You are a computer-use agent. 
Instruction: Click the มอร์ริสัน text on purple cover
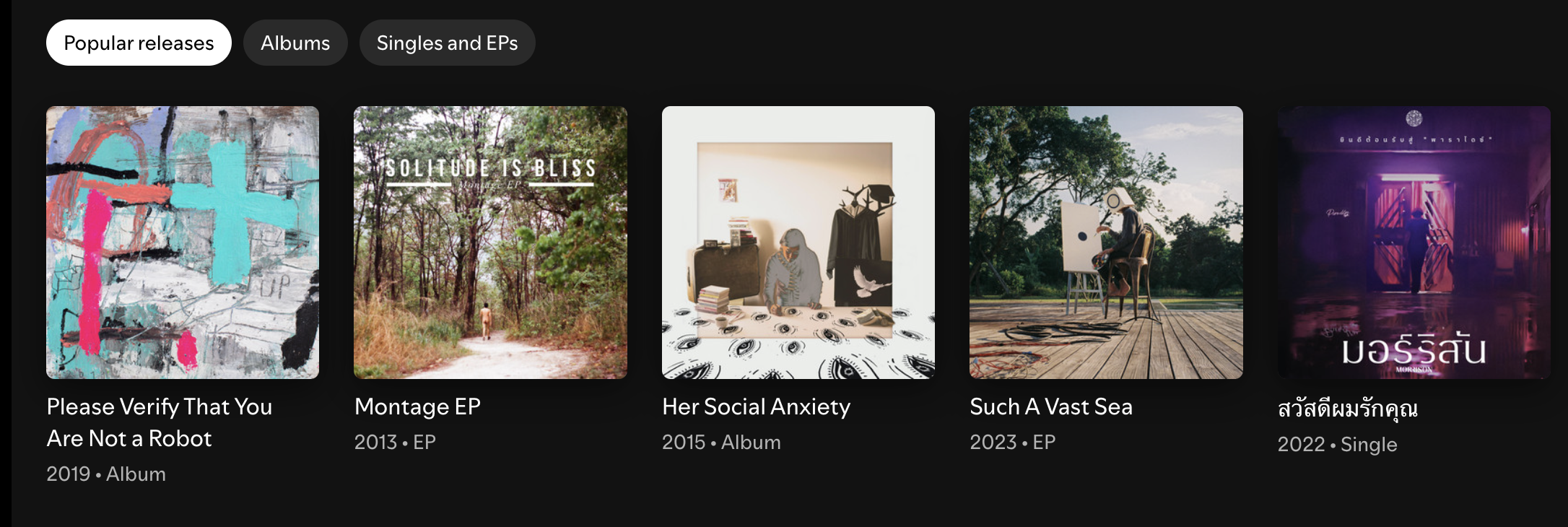(x=1414, y=350)
